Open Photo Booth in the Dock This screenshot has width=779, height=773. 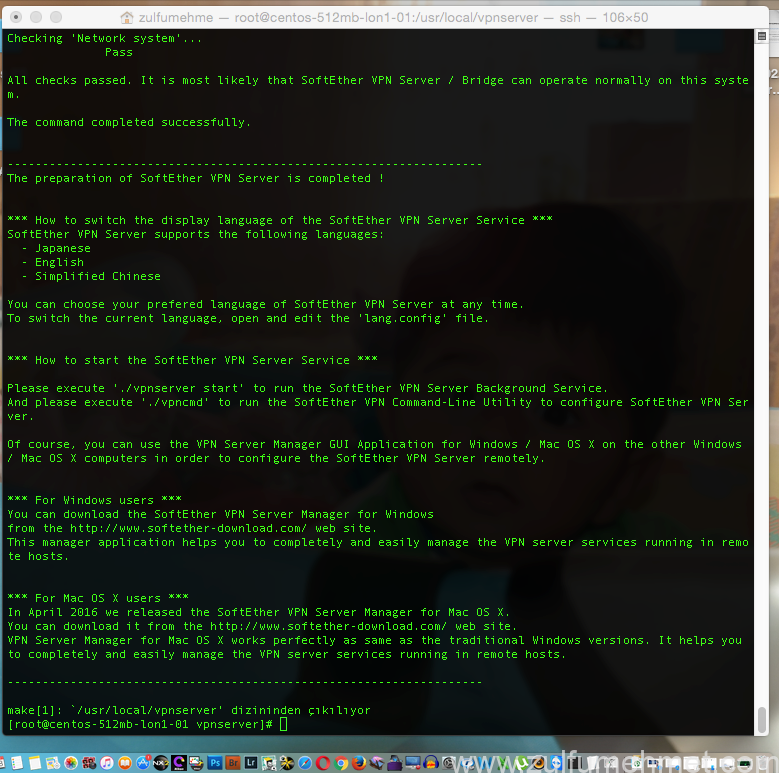click(x=89, y=763)
